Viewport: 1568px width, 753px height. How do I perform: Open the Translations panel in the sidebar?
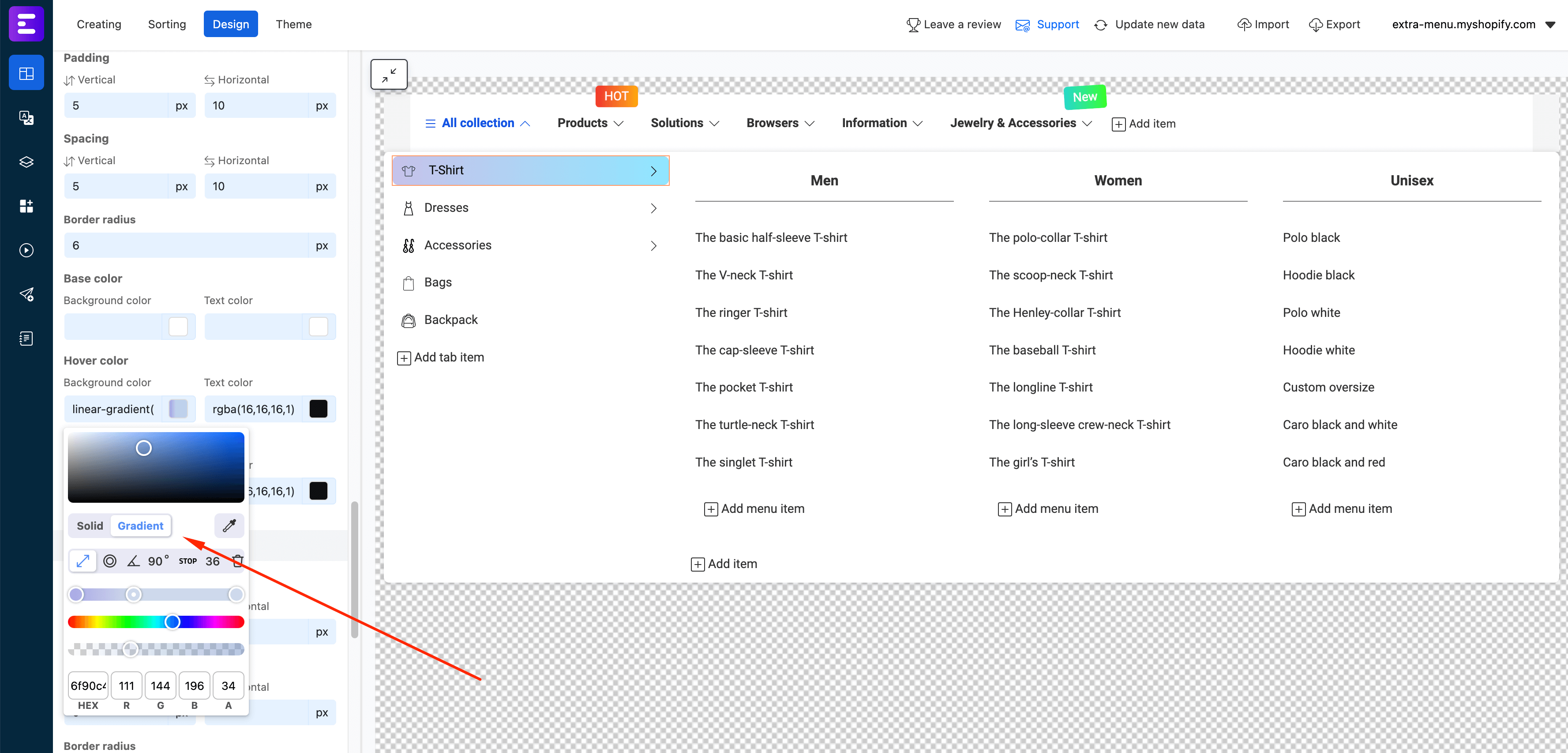26,117
